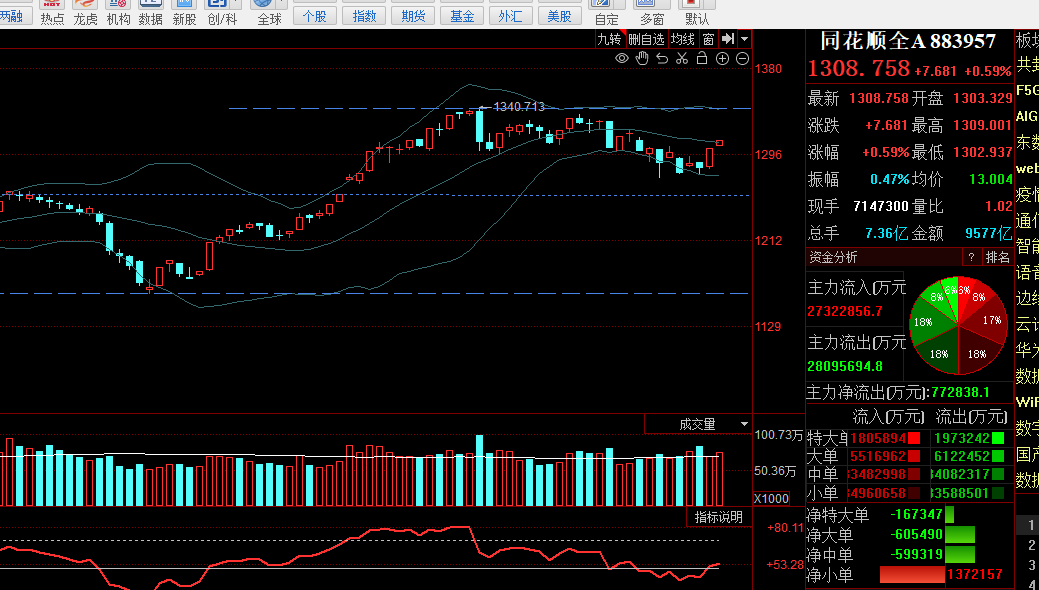This screenshot has width=1039, height=590.
Task: Click the 特大单 inflow red swatch
Action: (x=914, y=438)
